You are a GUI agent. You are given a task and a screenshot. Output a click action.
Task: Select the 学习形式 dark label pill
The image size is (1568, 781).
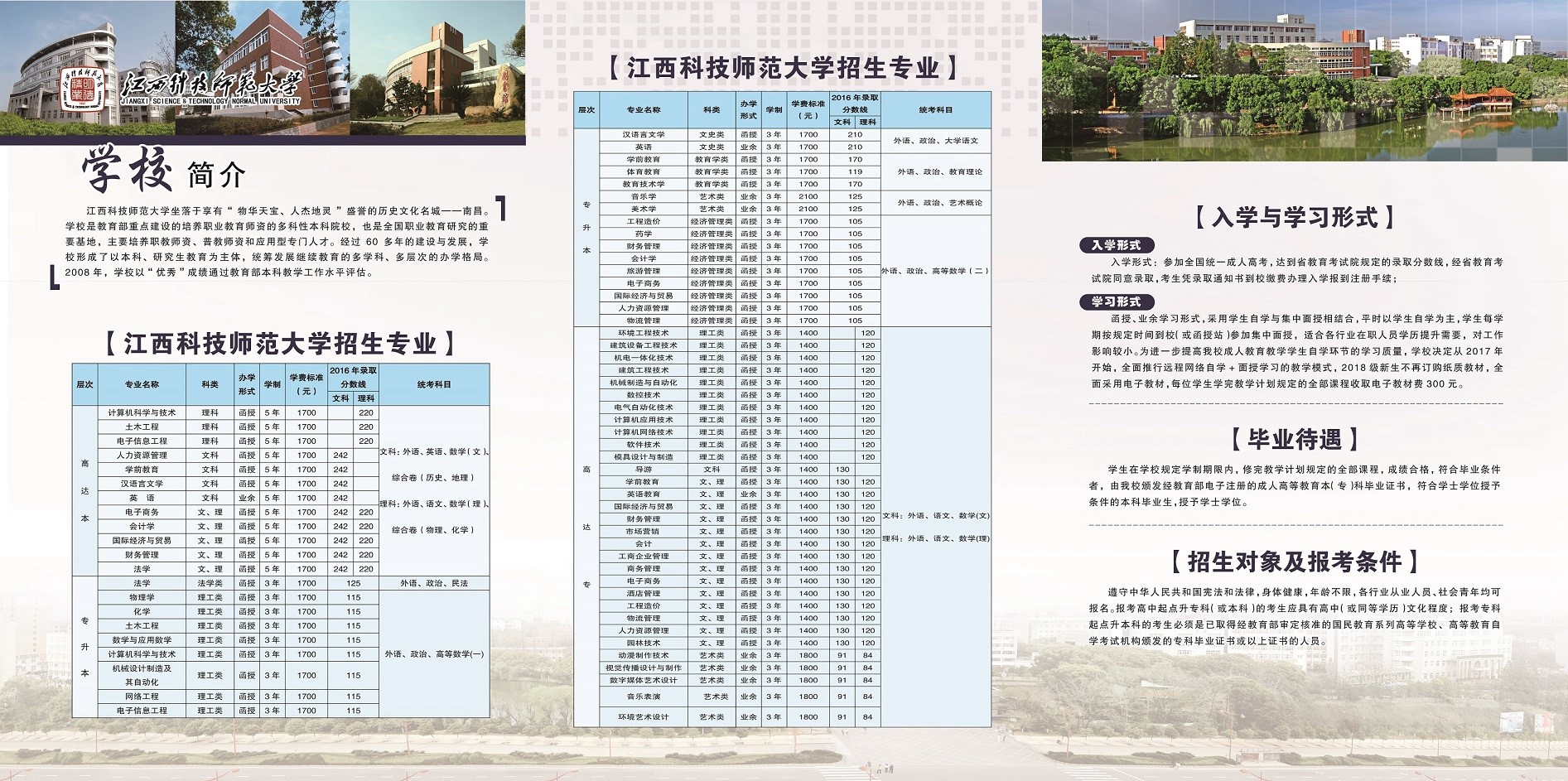click(x=1116, y=301)
